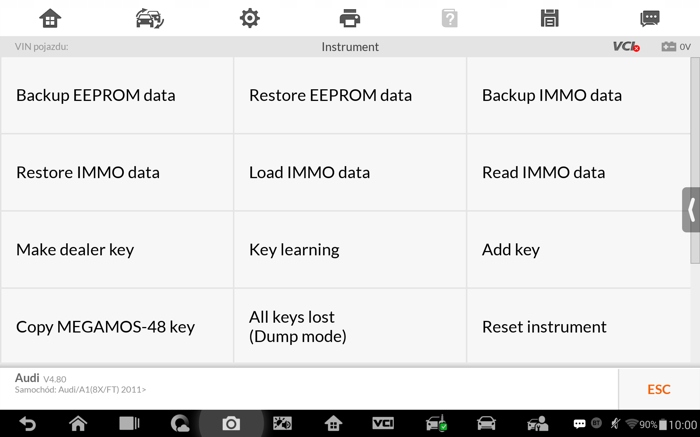Click the printer icon
This screenshot has width=700, height=437.
pos(350,18)
